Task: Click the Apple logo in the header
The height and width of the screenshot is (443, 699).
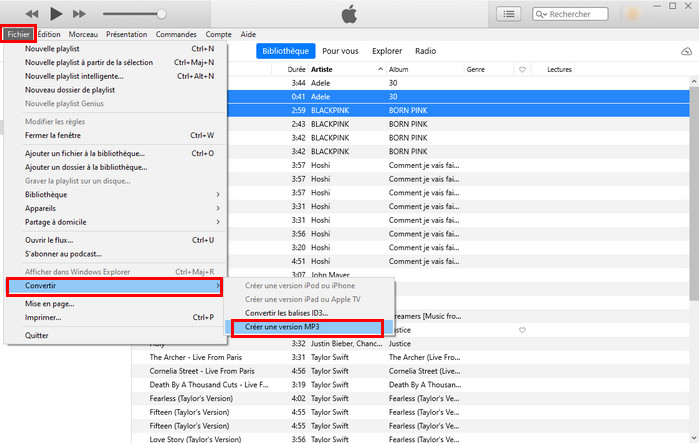Action: tap(349, 14)
